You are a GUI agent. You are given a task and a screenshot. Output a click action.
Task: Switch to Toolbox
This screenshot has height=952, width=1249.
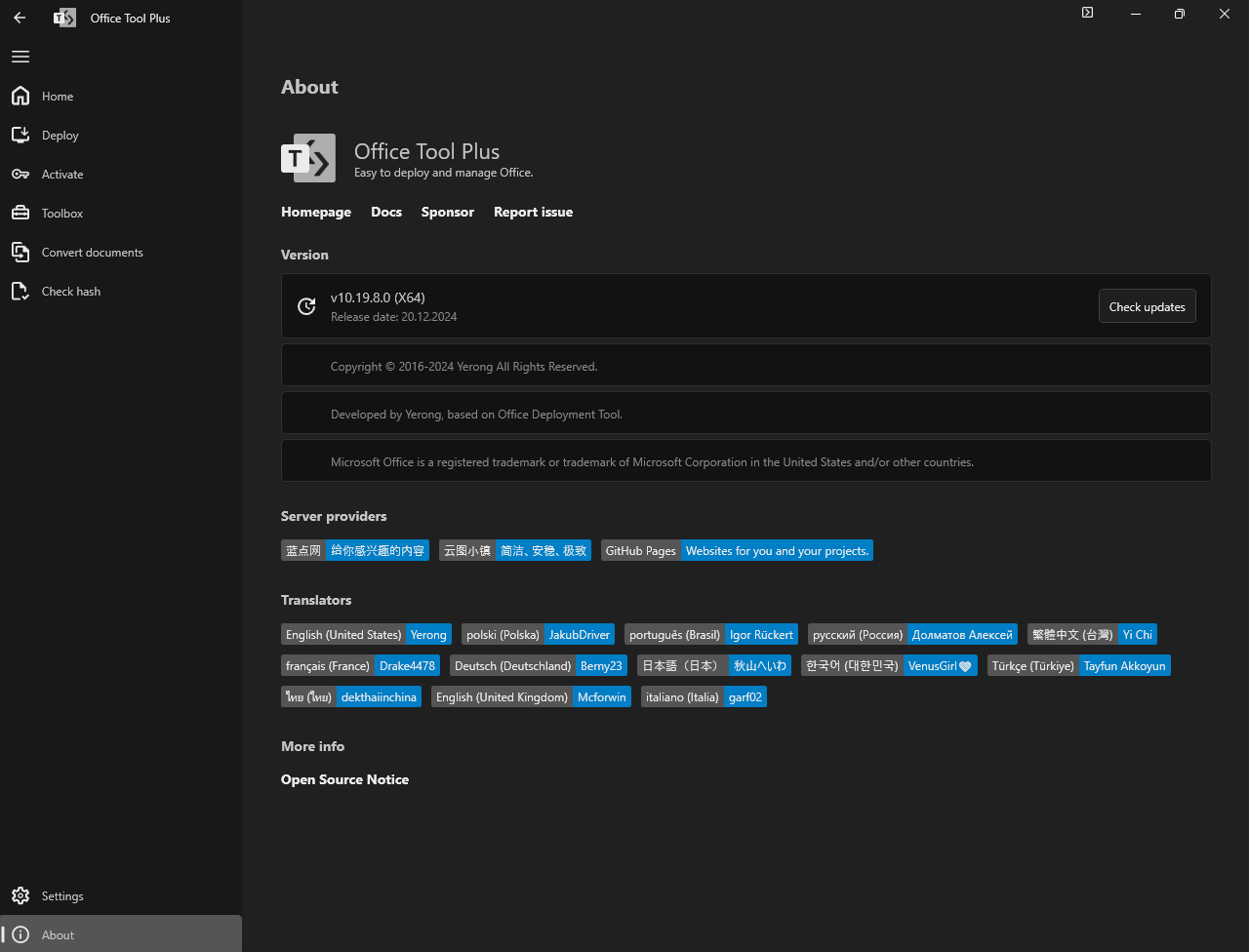tap(121, 213)
